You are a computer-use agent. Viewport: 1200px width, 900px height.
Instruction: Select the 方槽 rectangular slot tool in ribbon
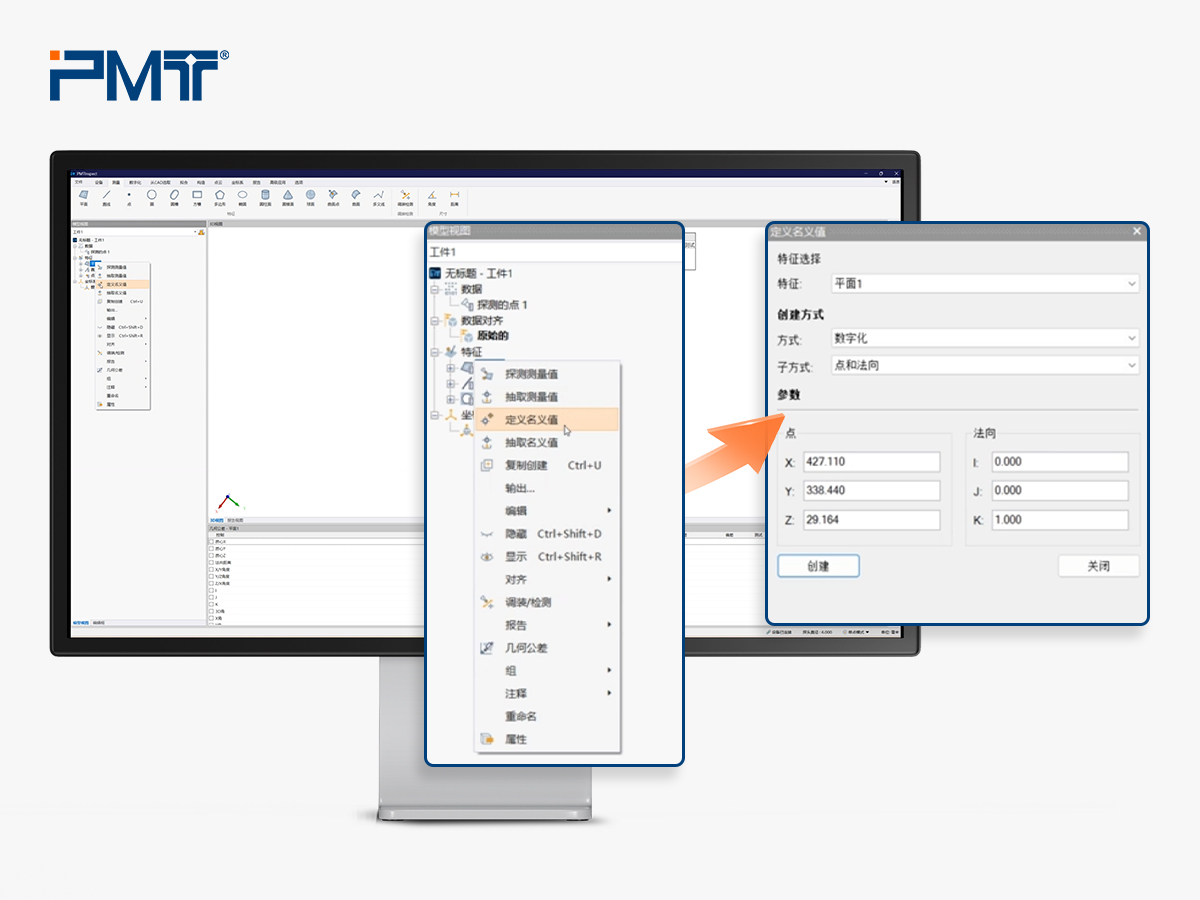coord(197,198)
